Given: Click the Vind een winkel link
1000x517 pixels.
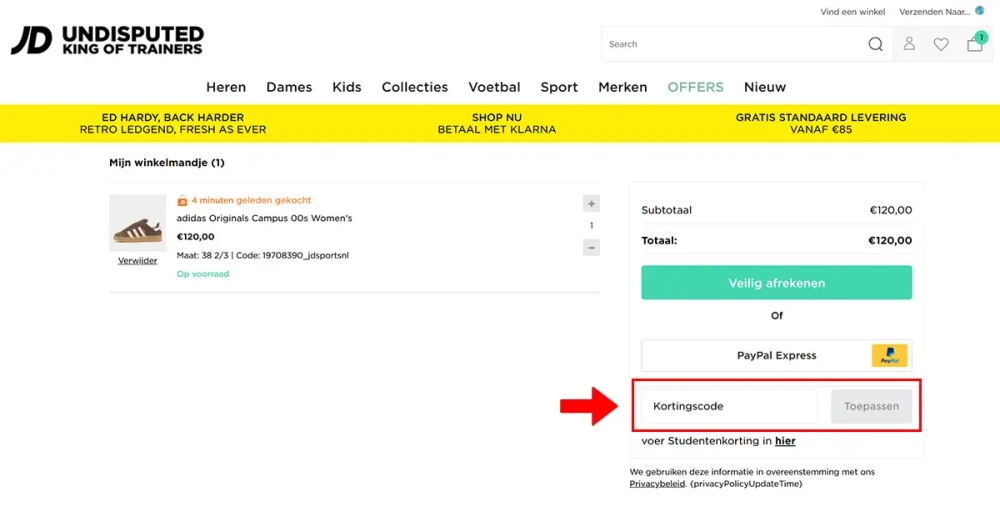Looking at the screenshot, I should (x=852, y=12).
